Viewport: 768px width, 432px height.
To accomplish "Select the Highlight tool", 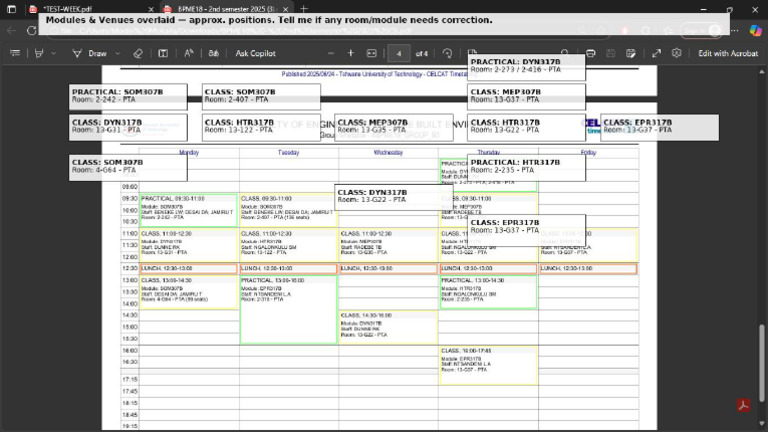I will pyautogui.click(x=39, y=53).
